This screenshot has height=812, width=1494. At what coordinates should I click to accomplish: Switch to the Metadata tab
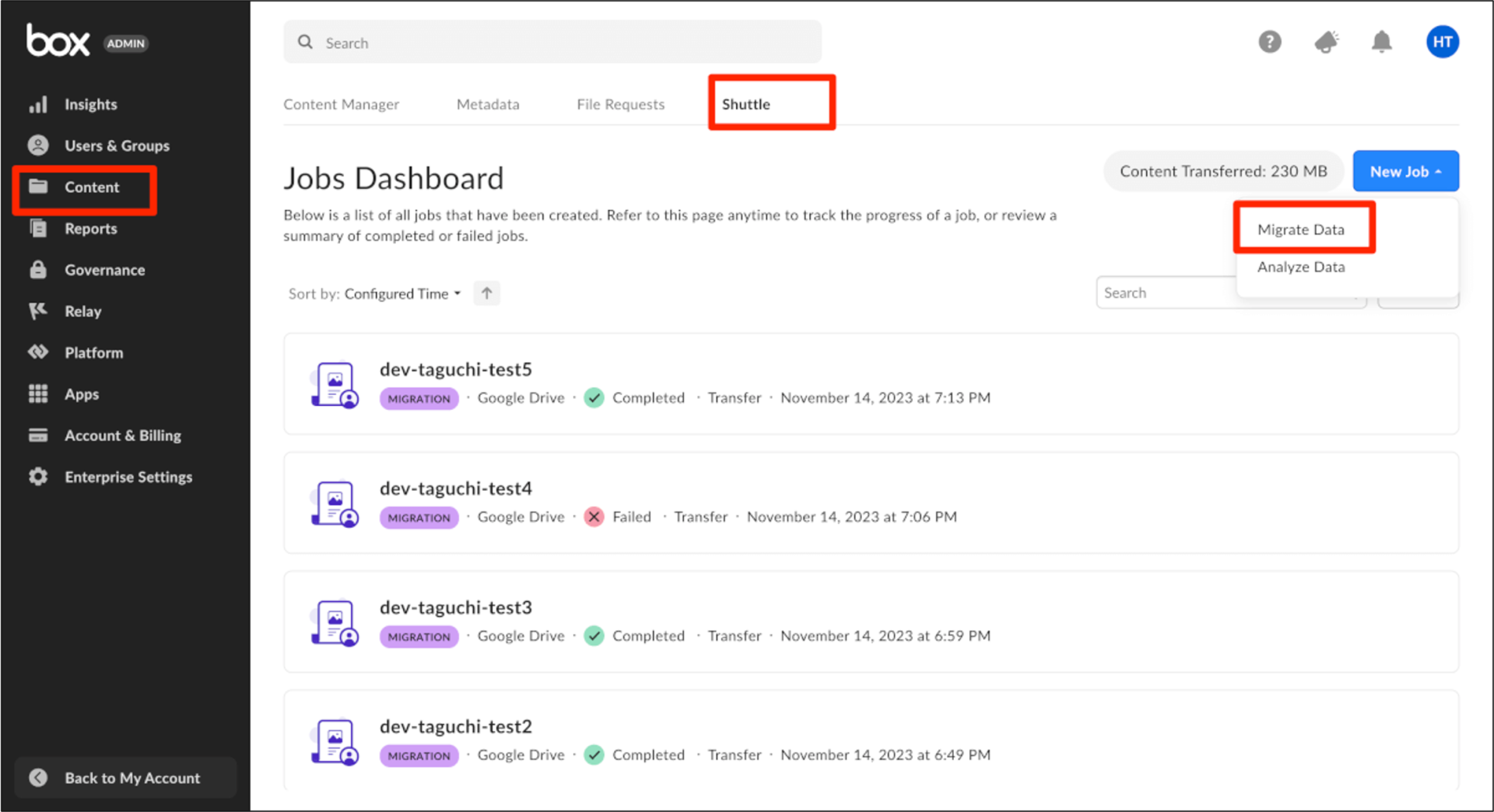(x=488, y=103)
